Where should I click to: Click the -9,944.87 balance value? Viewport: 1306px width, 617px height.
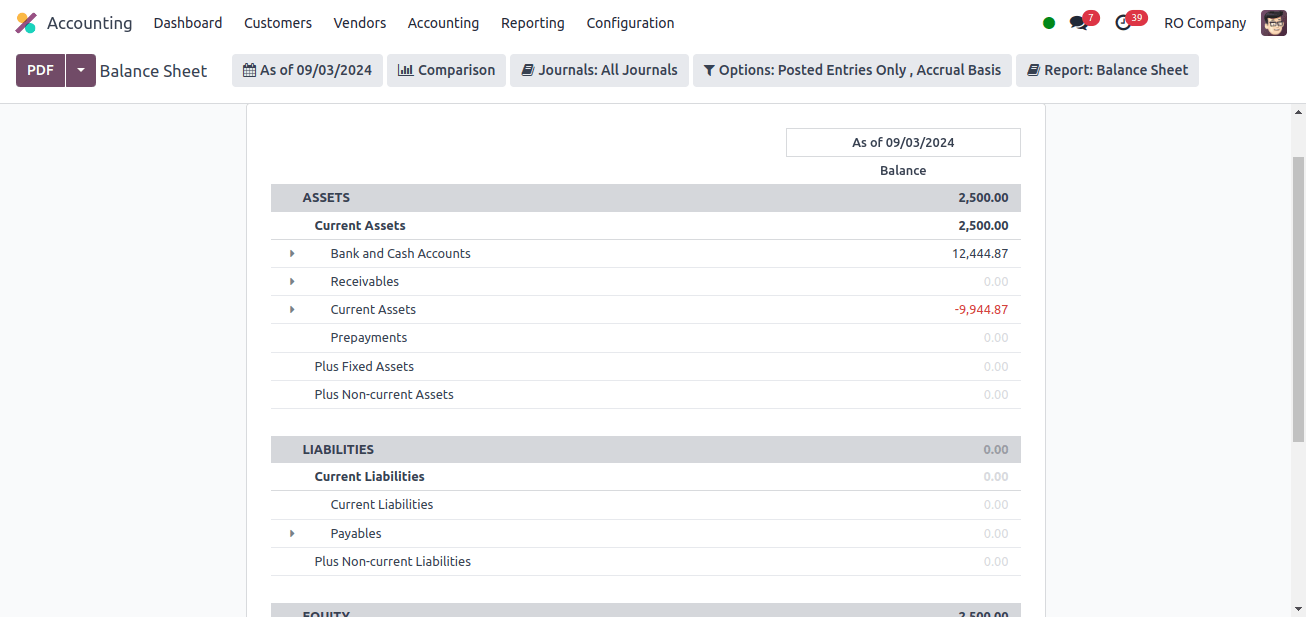[x=981, y=310]
